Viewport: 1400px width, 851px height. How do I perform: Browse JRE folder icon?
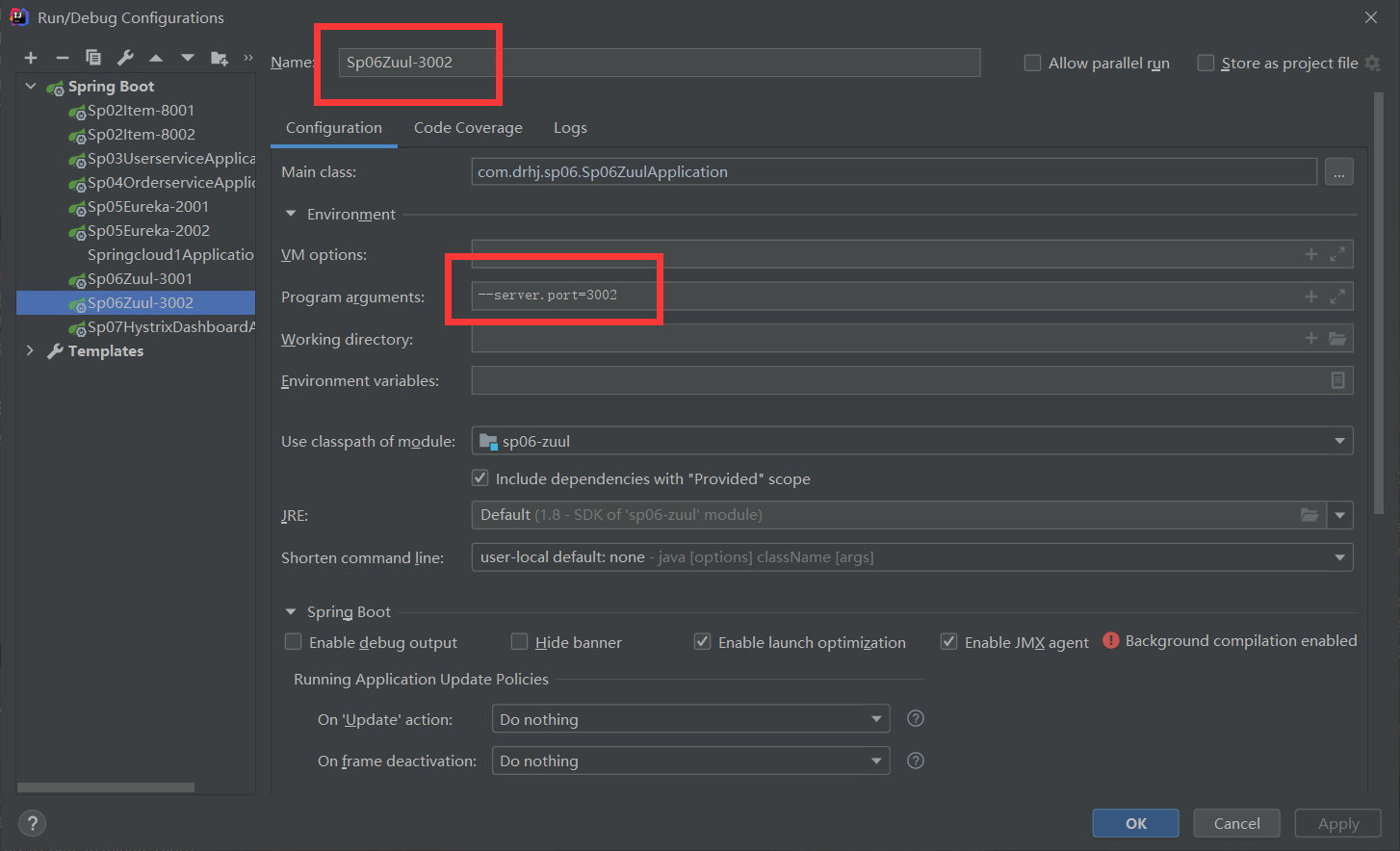(1309, 515)
